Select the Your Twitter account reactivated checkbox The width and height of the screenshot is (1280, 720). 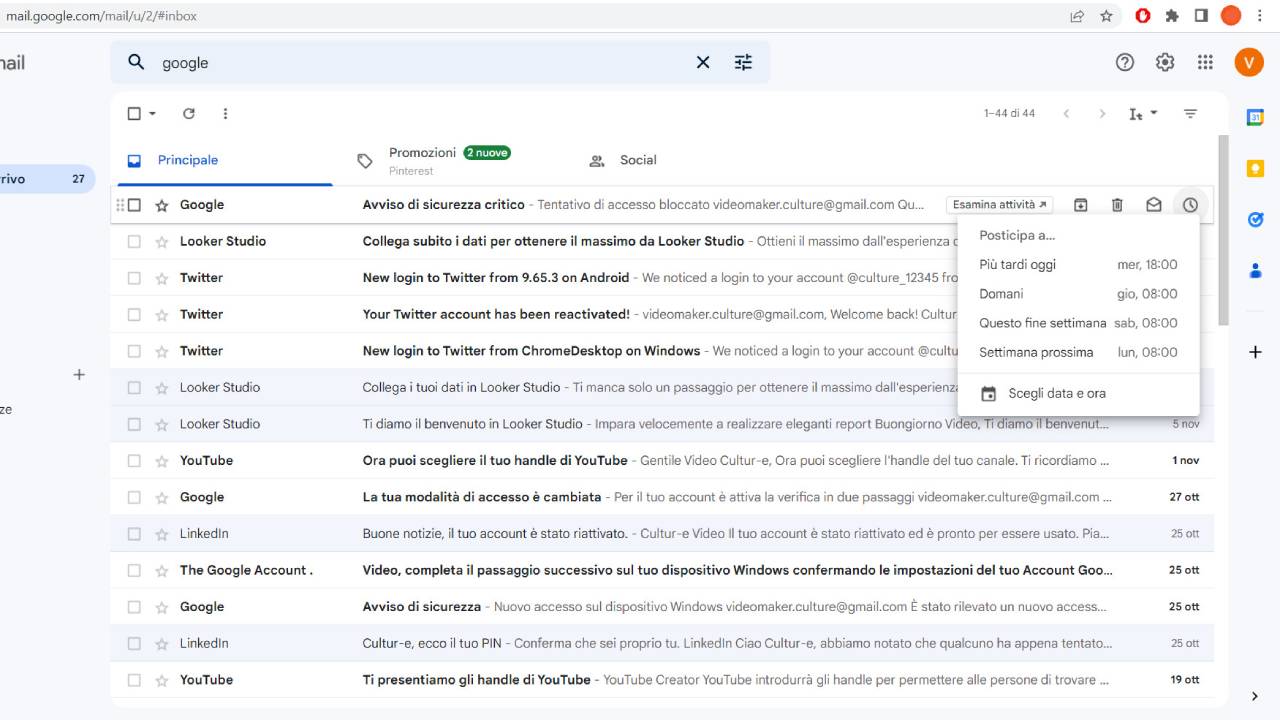[134, 314]
